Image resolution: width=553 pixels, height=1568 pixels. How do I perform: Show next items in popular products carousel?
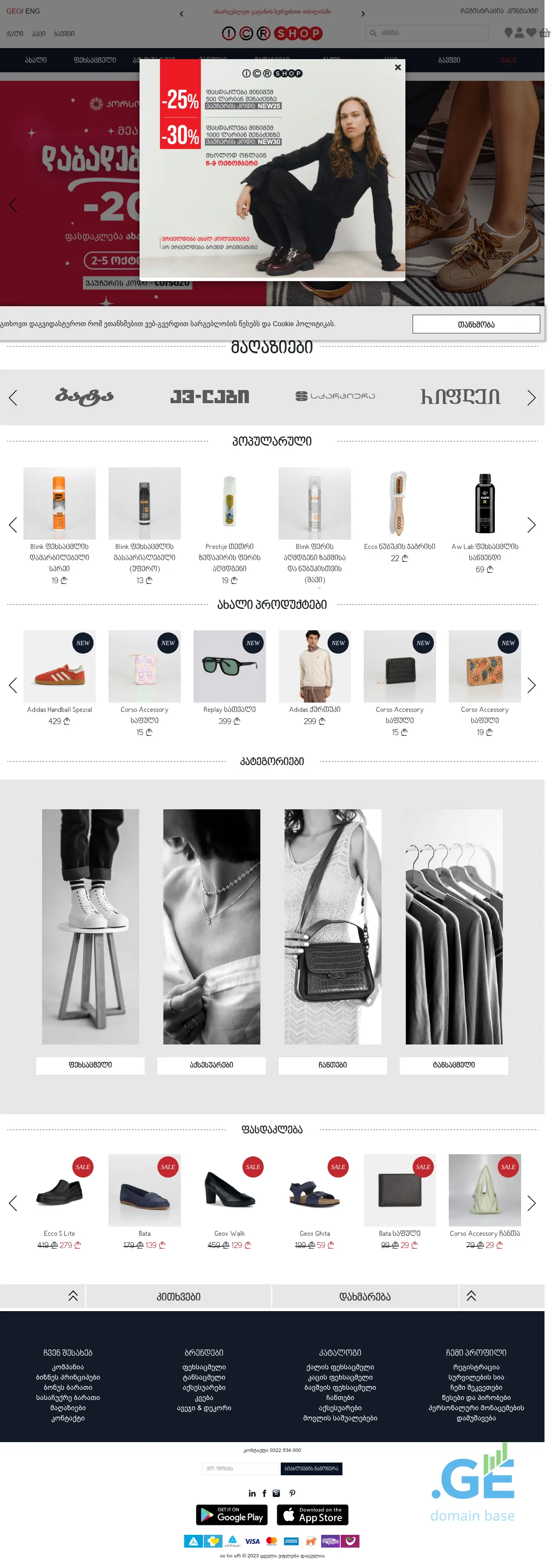(531, 525)
